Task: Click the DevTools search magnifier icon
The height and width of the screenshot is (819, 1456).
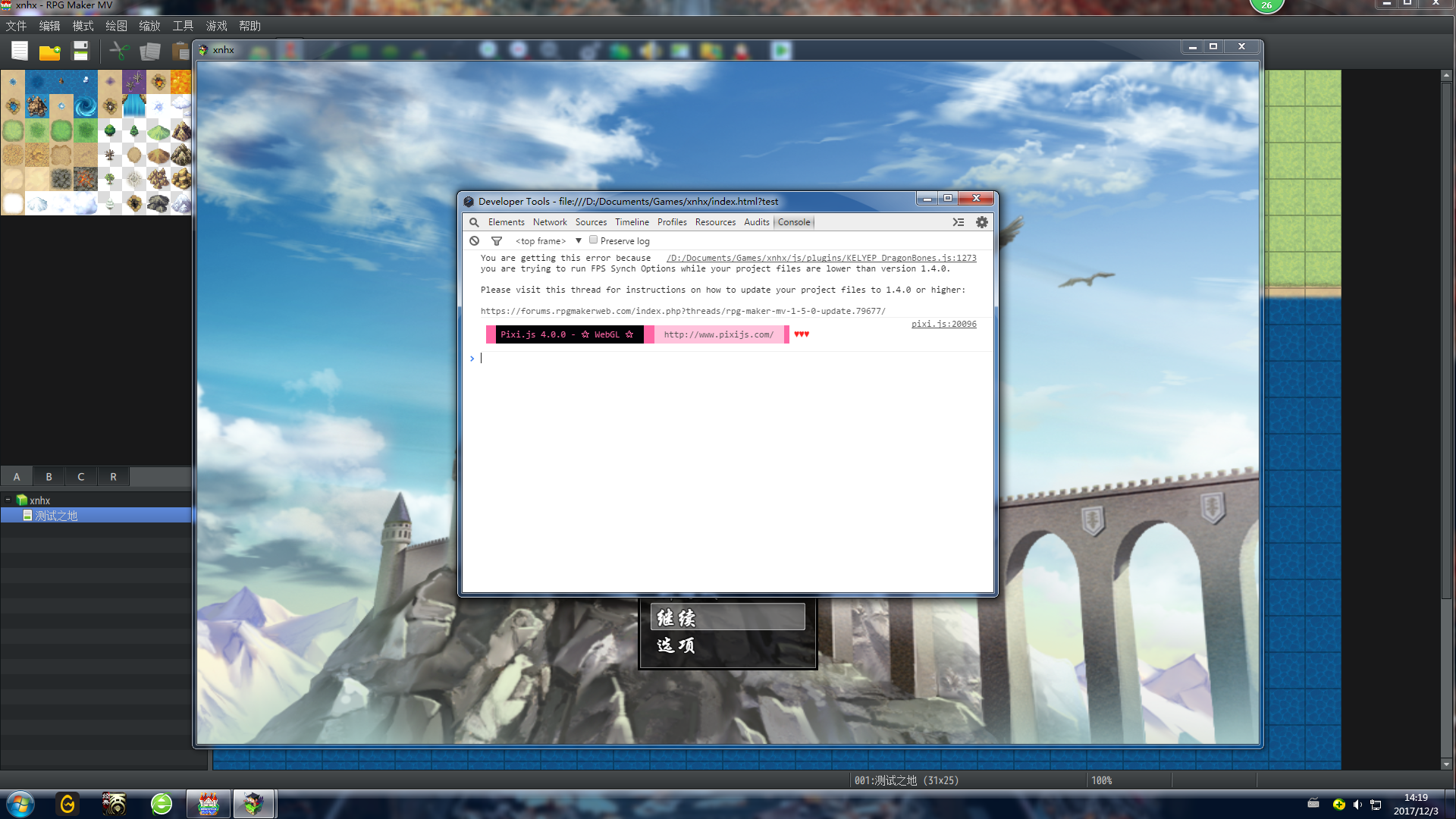Action: (x=474, y=222)
